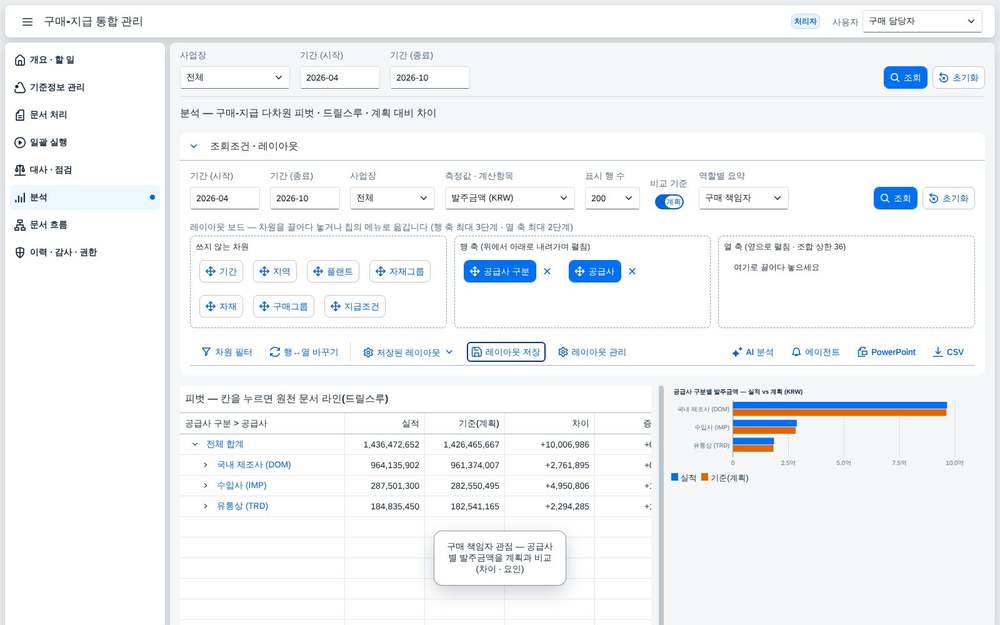Open the 차원 필터 filter
The width and height of the screenshot is (1000, 625).
[x=227, y=352]
